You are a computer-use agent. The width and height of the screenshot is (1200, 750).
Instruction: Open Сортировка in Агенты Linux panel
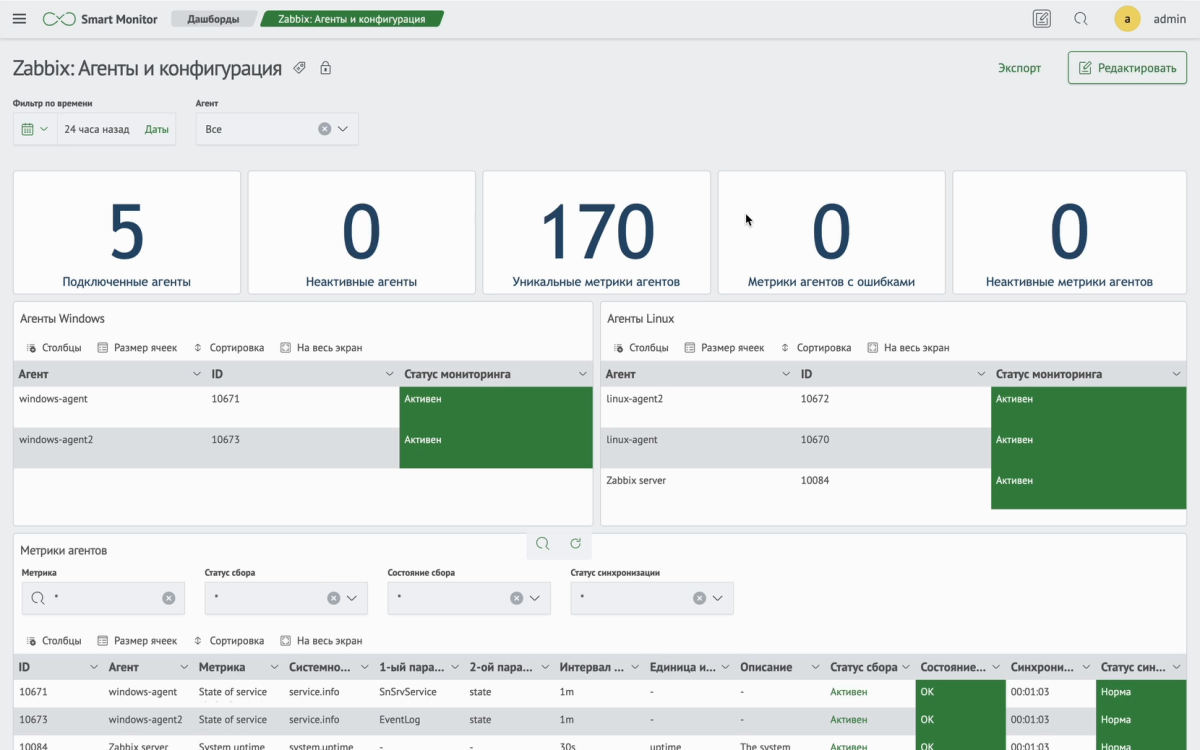coord(815,348)
